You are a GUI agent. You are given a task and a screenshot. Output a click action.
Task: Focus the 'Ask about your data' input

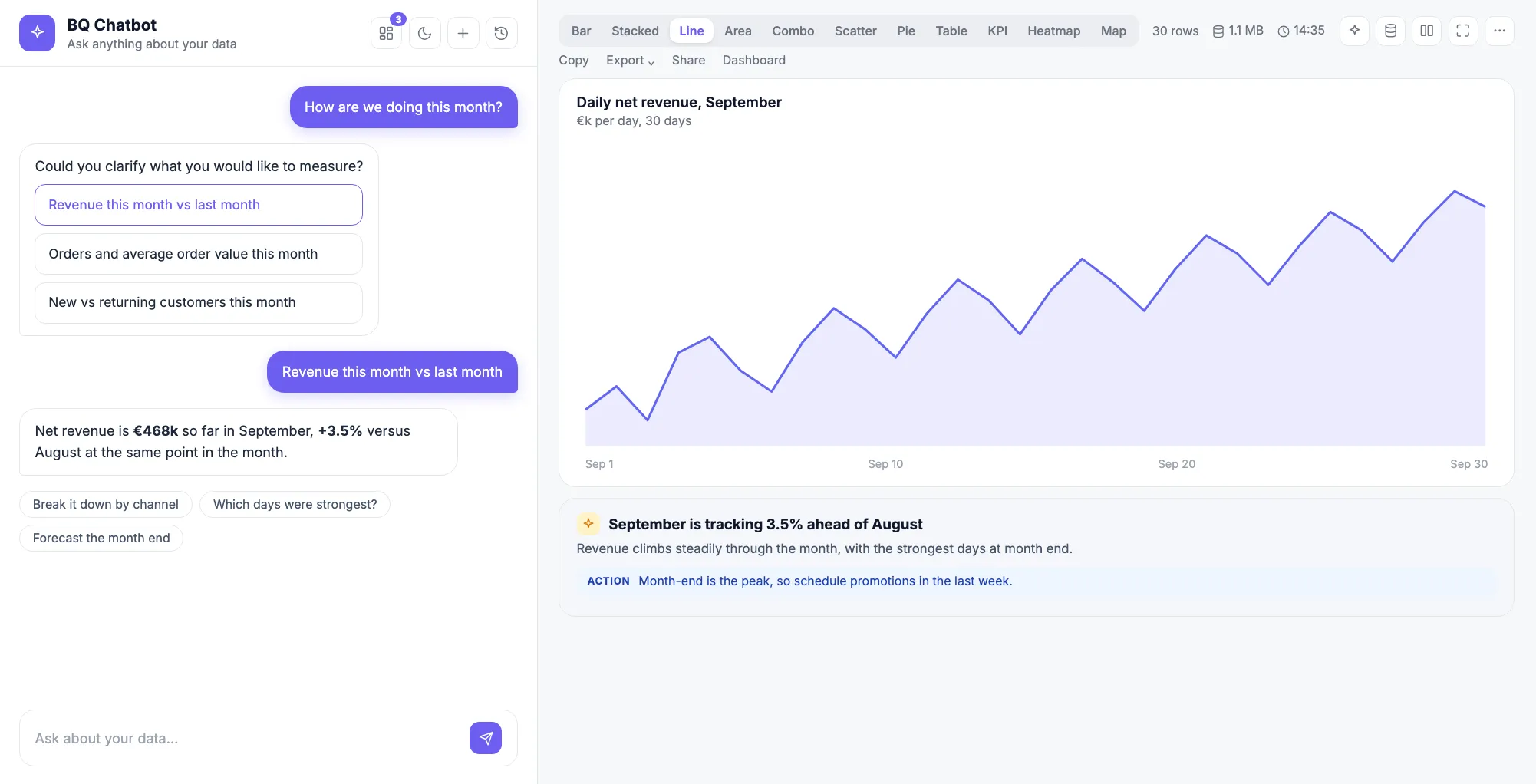[246, 738]
